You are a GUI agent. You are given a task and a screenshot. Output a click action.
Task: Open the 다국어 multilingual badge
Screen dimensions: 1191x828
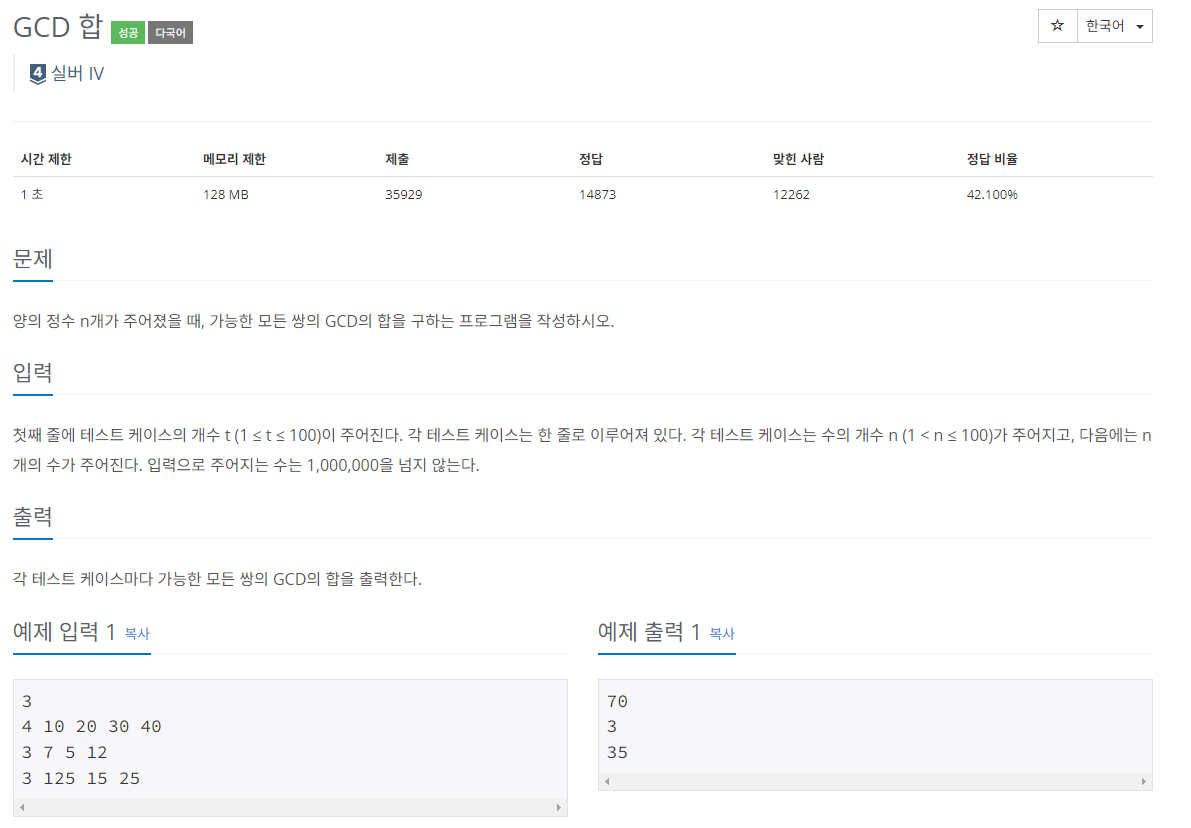pyautogui.click(x=170, y=32)
